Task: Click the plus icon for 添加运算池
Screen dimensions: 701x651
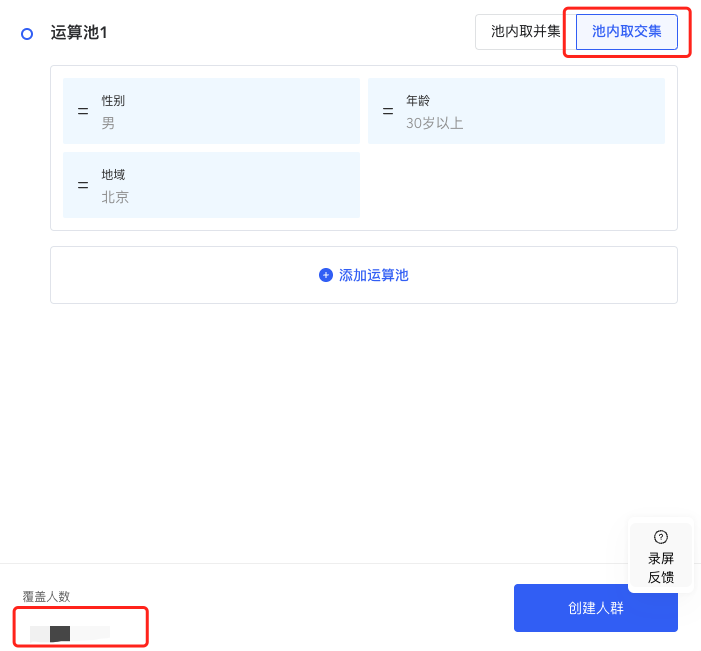Action: click(x=326, y=275)
